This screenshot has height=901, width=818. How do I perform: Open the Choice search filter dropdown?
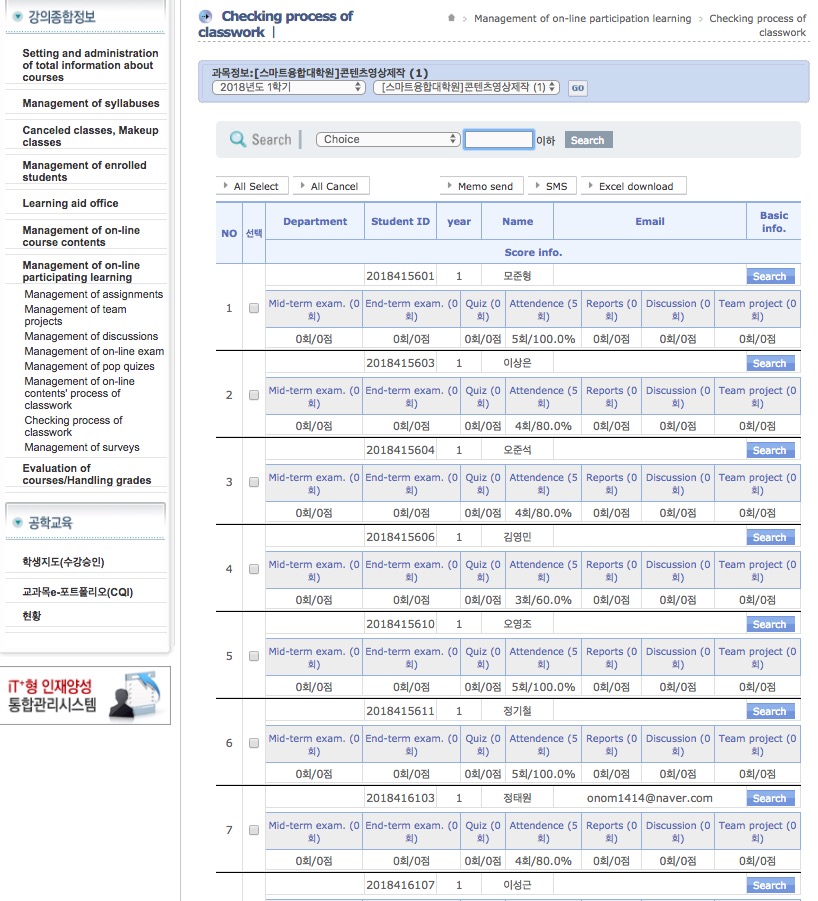[x=388, y=139]
